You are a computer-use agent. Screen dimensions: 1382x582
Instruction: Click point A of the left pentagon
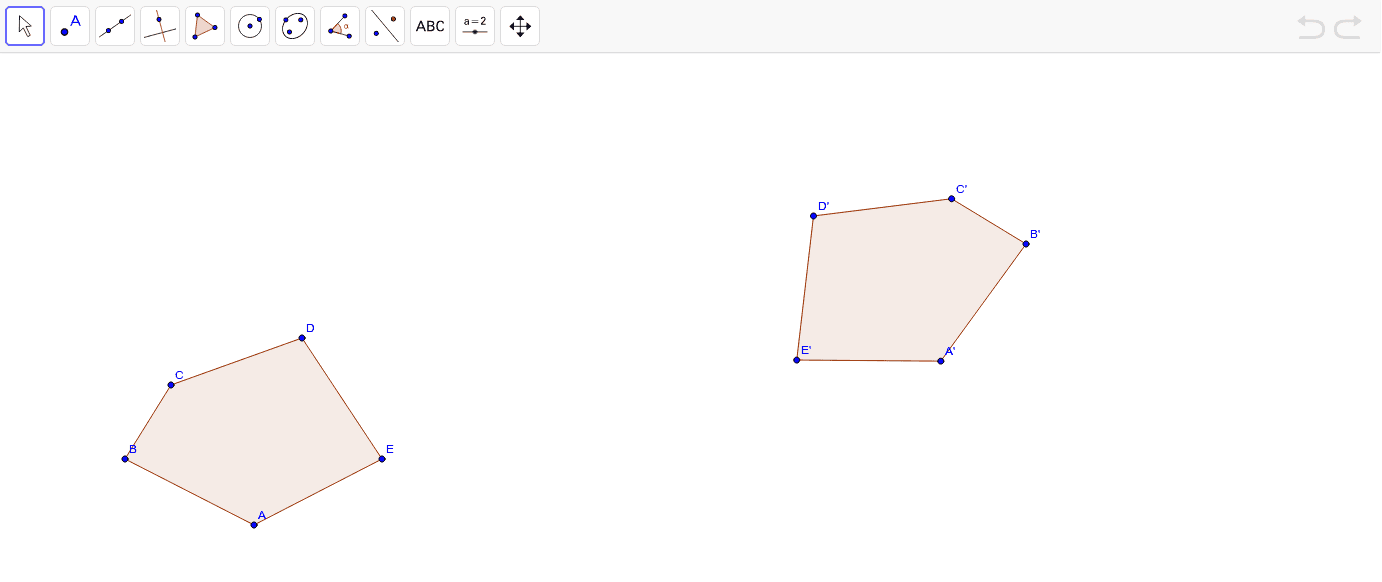coord(254,525)
